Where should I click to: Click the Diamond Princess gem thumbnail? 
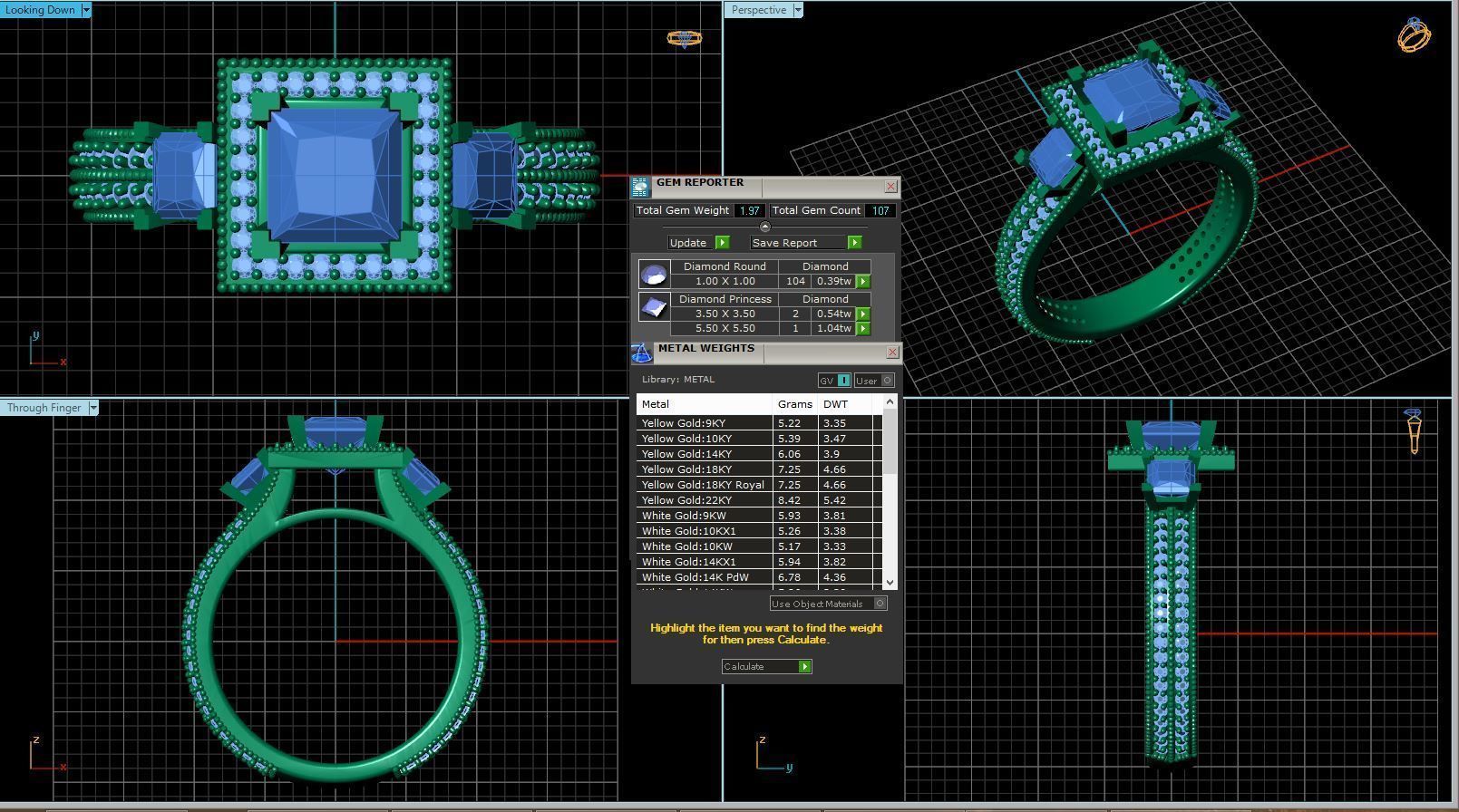coord(654,306)
